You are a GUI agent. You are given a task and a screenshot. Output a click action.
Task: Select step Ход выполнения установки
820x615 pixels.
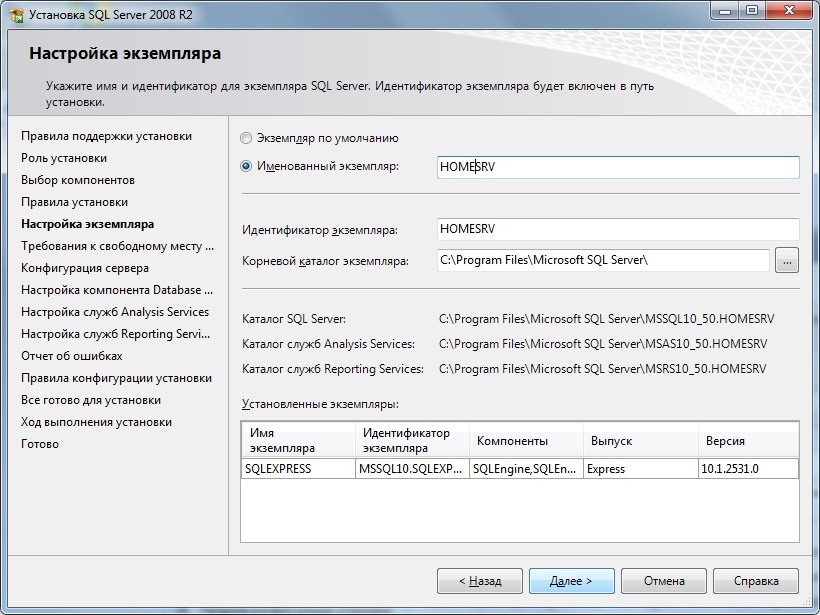(x=96, y=422)
